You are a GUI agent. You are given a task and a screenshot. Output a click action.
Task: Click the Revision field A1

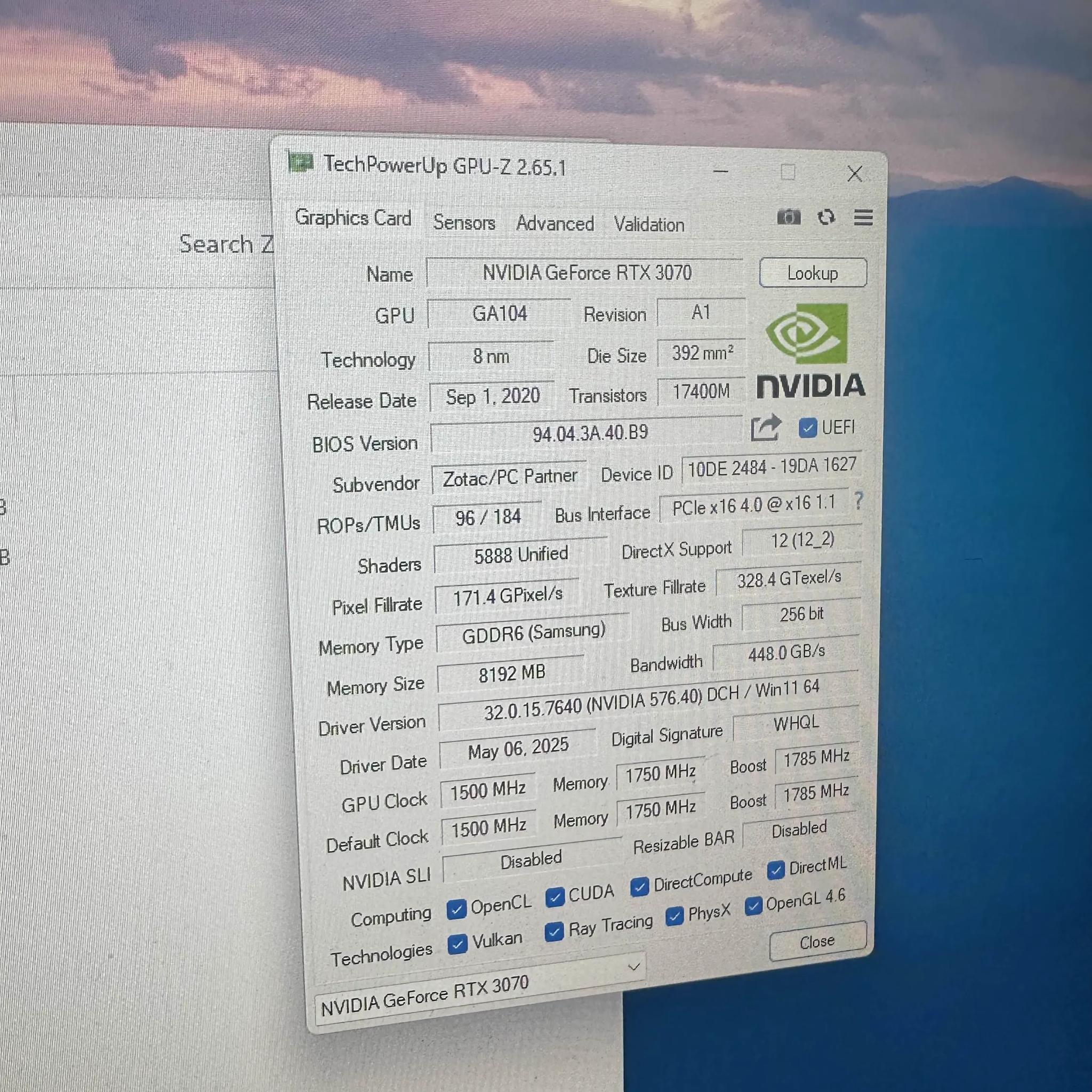point(701,312)
